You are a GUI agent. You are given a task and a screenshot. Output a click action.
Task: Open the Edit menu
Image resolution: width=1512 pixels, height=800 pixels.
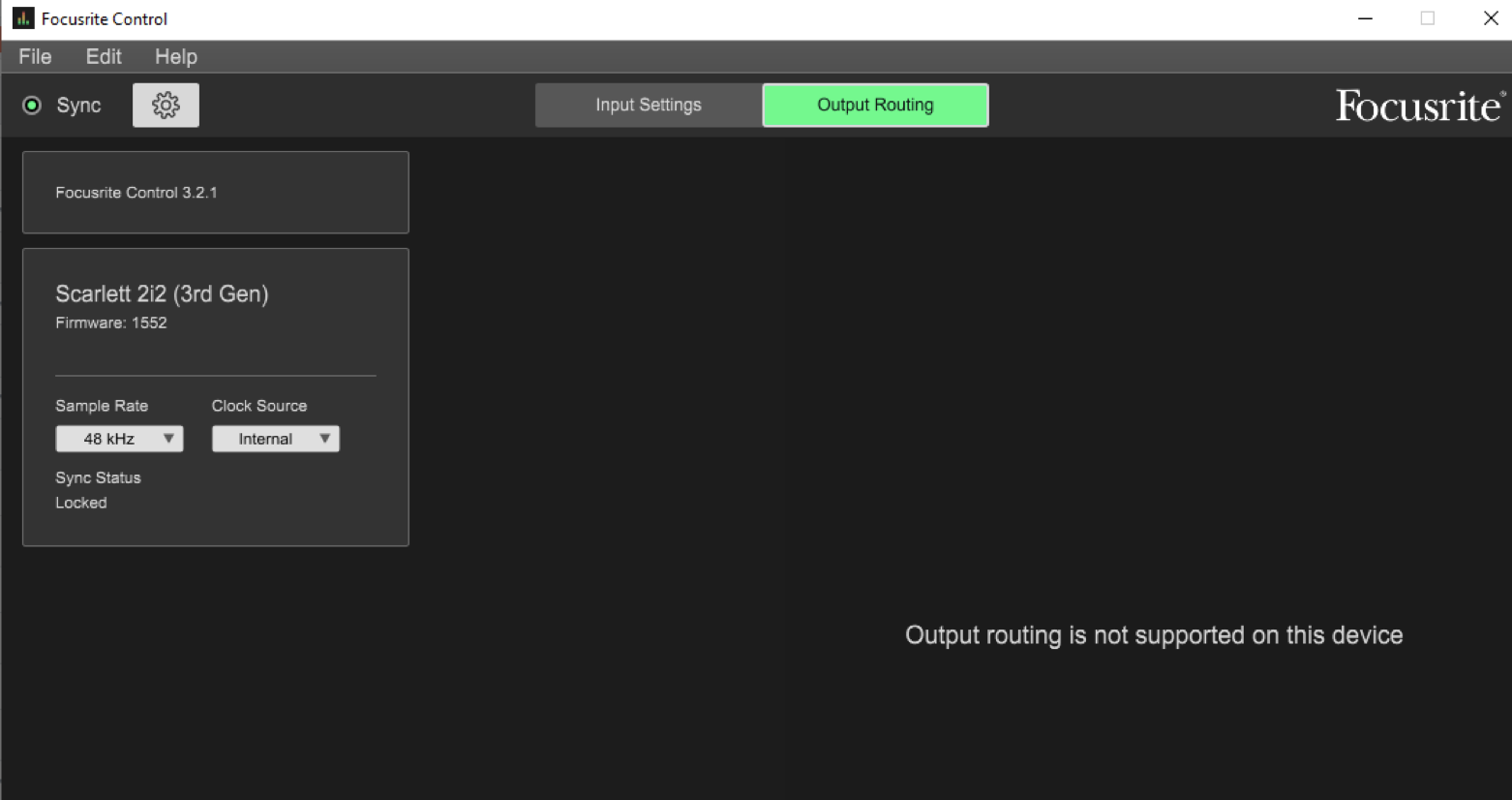tap(104, 57)
